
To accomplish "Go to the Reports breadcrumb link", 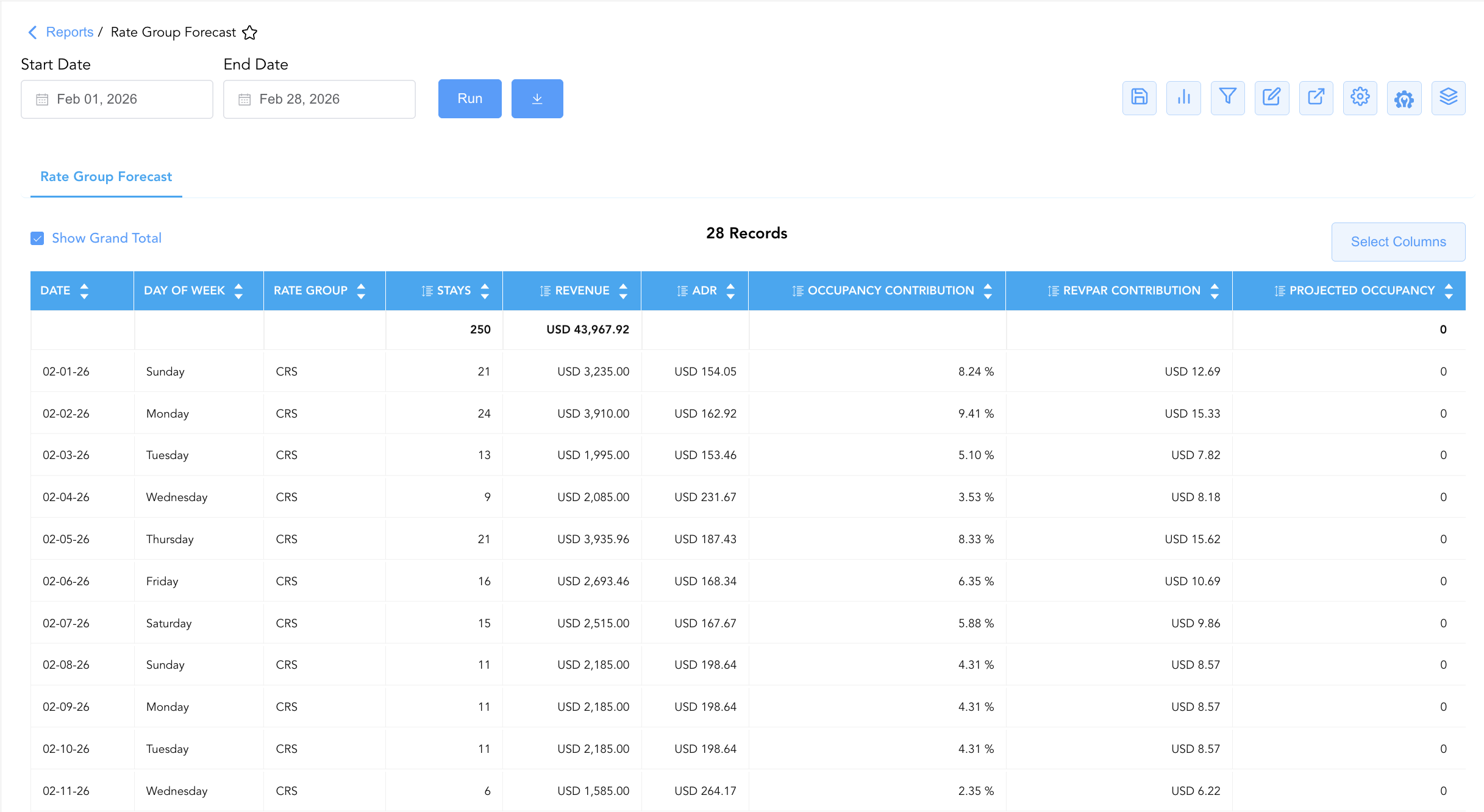I will [x=70, y=32].
